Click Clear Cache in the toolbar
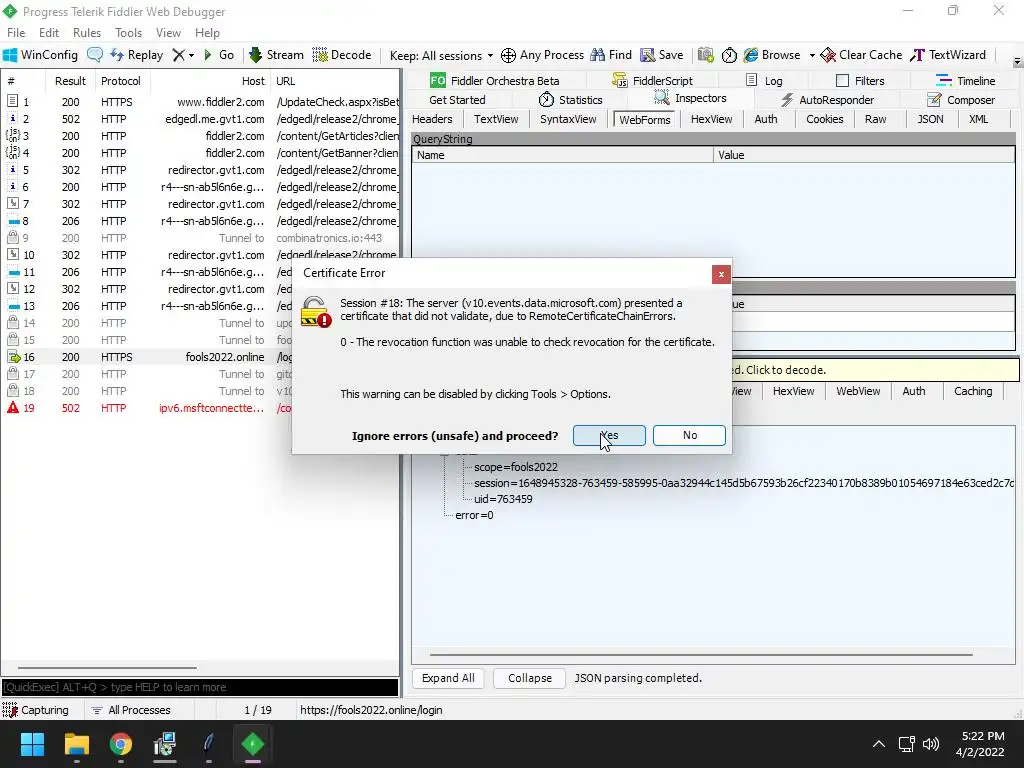 tap(861, 55)
